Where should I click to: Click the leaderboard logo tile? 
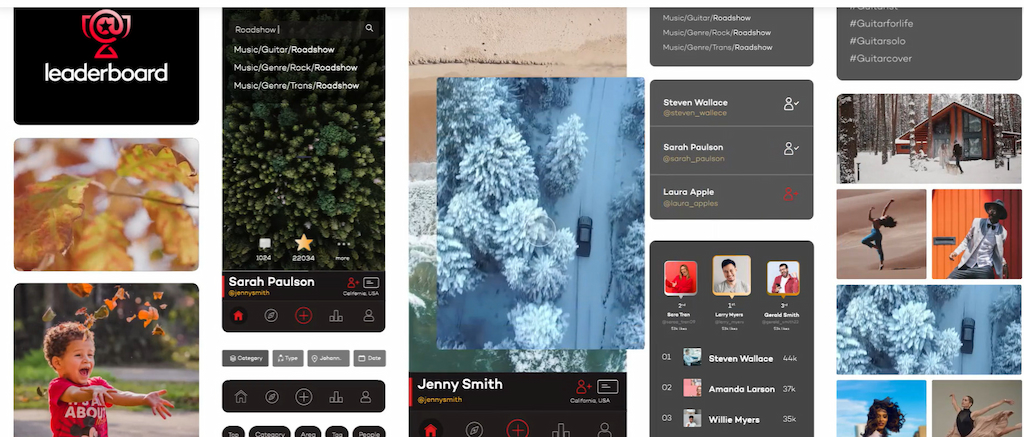pos(105,61)
